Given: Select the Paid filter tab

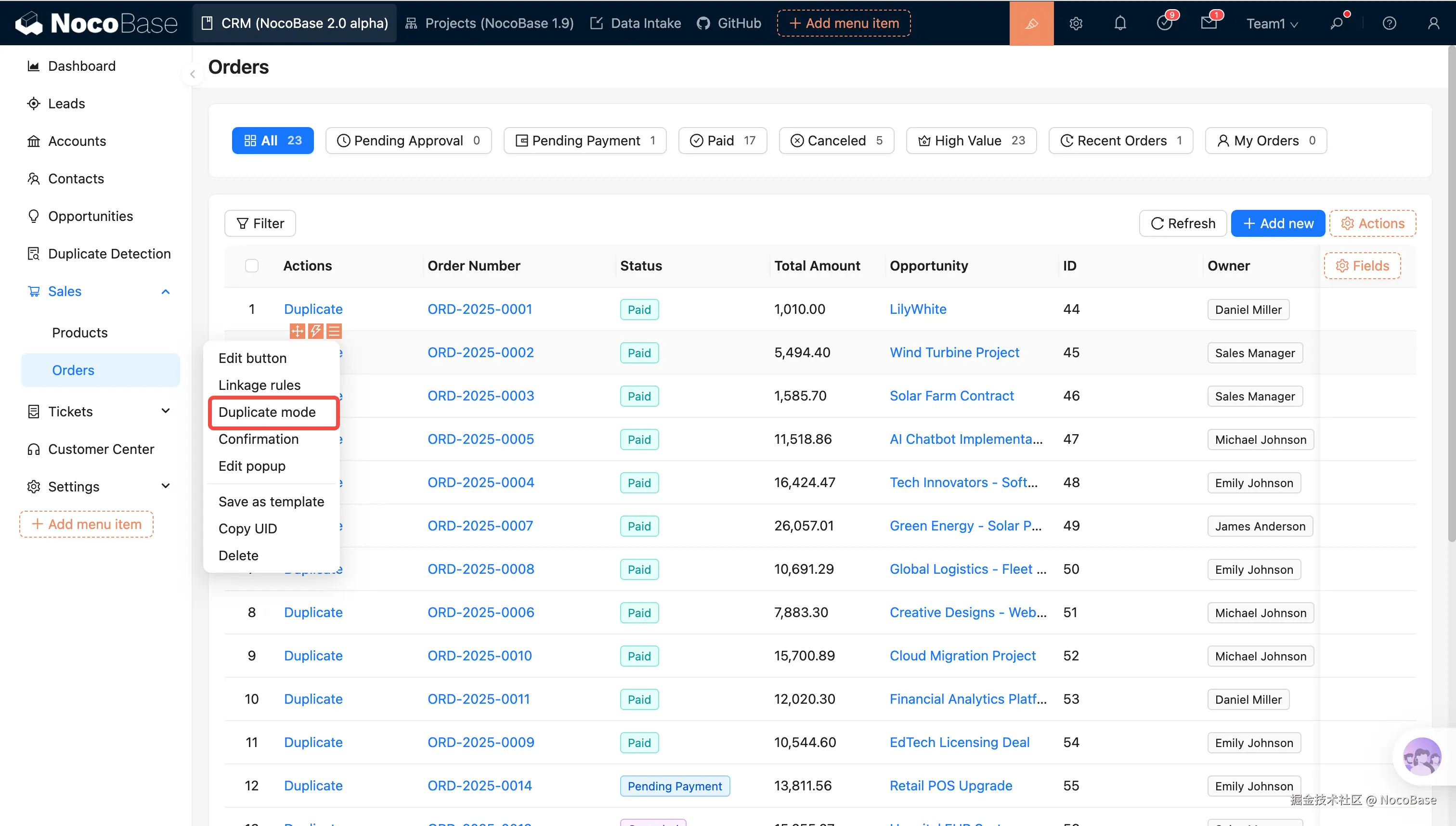Looking at the screenshot, I should [x=722, y=141].
